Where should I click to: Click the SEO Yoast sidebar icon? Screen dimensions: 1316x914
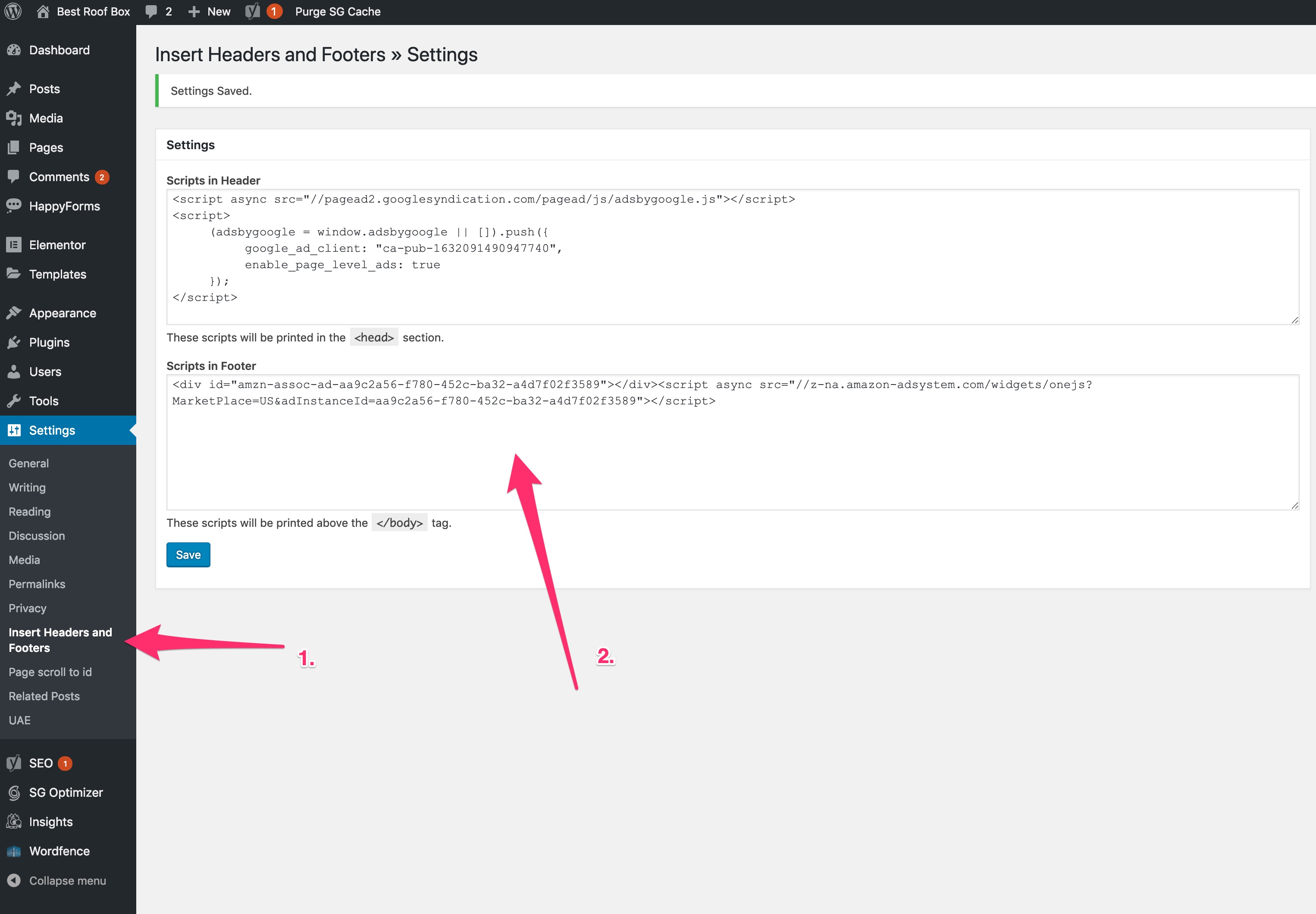pyautogui.click(x=14, y=763)
